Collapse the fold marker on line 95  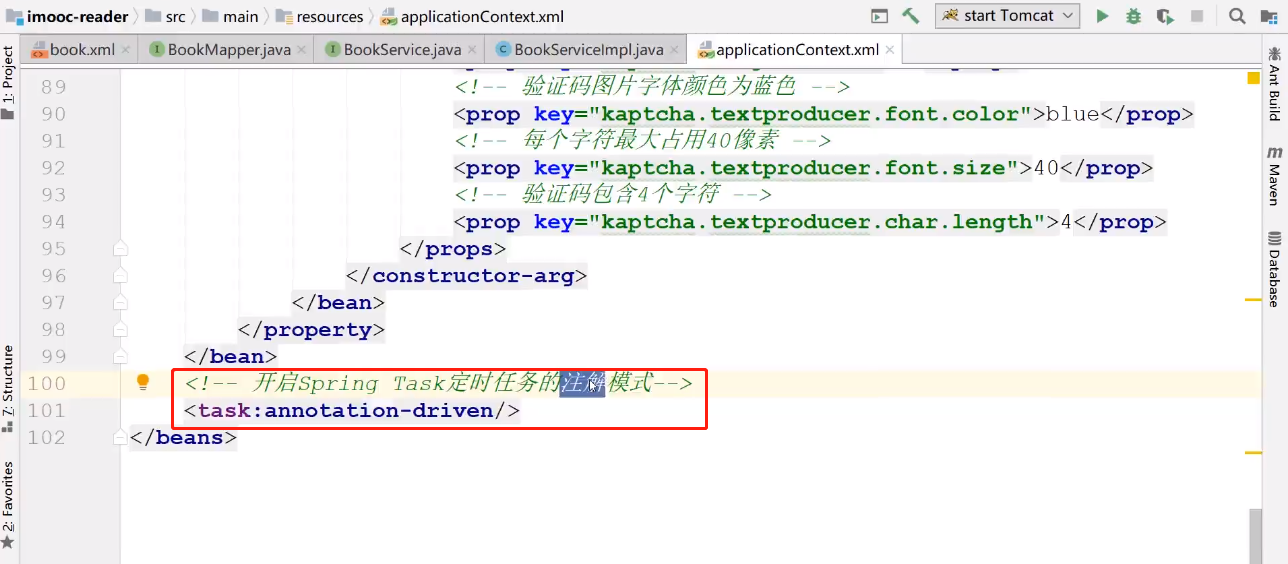(x=121, y=248)
